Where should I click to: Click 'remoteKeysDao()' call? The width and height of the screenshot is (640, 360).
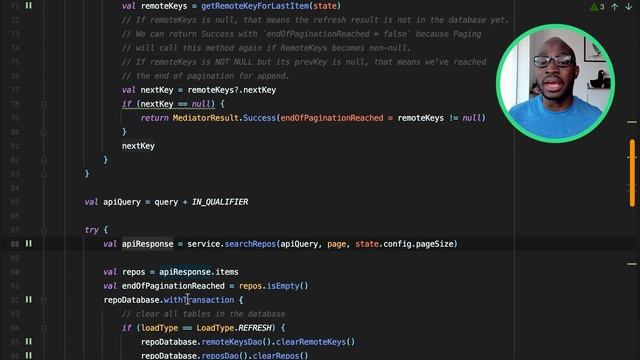236,342
